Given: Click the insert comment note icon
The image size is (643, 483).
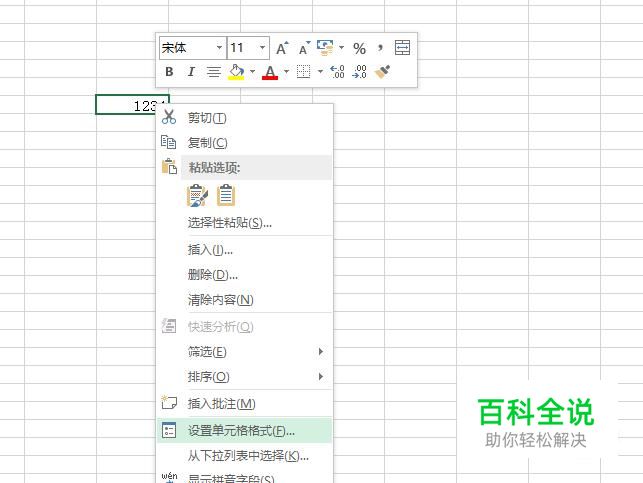Looking at the screenshot, I should pos(169,402).
